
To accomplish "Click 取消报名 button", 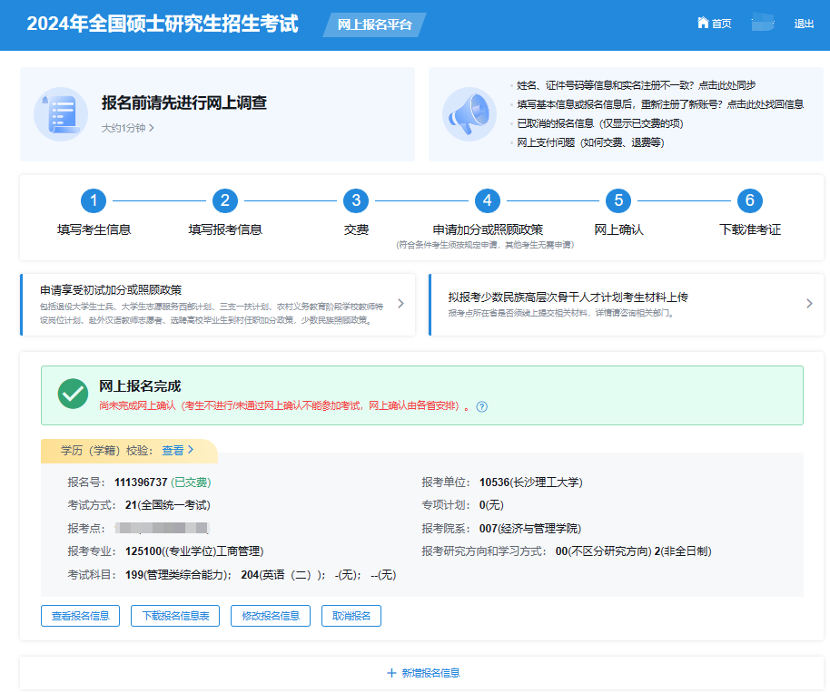I will pyautogui.click(x=351, y=616).
